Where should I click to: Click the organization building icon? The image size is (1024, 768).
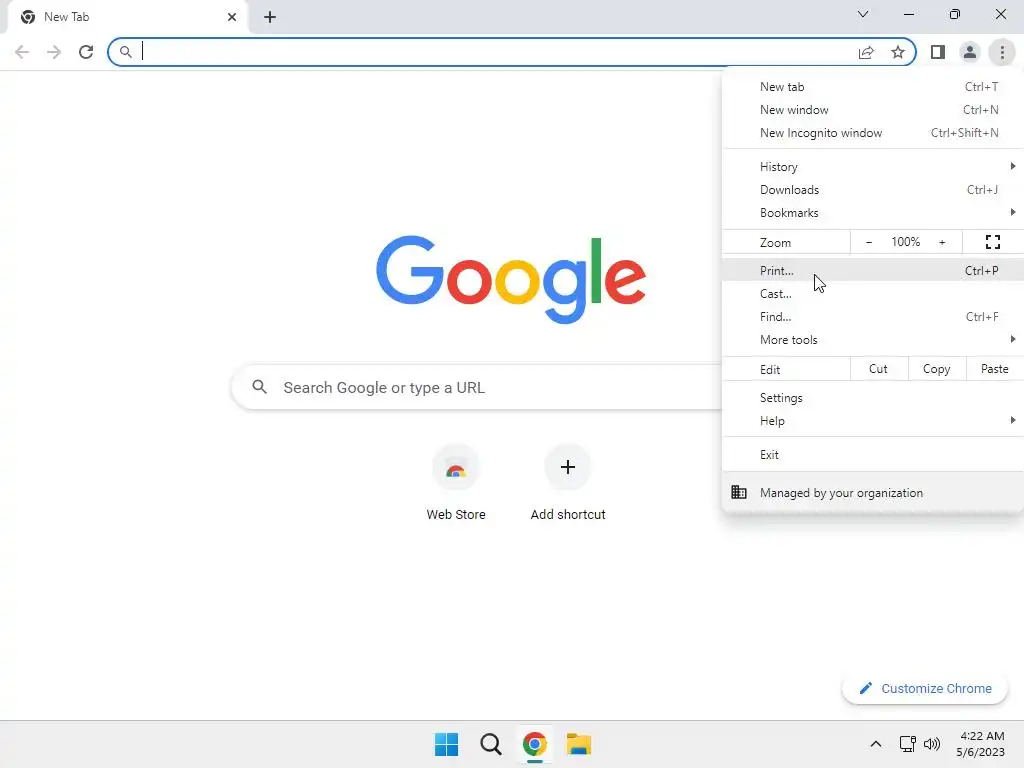(x=739, y=492)
